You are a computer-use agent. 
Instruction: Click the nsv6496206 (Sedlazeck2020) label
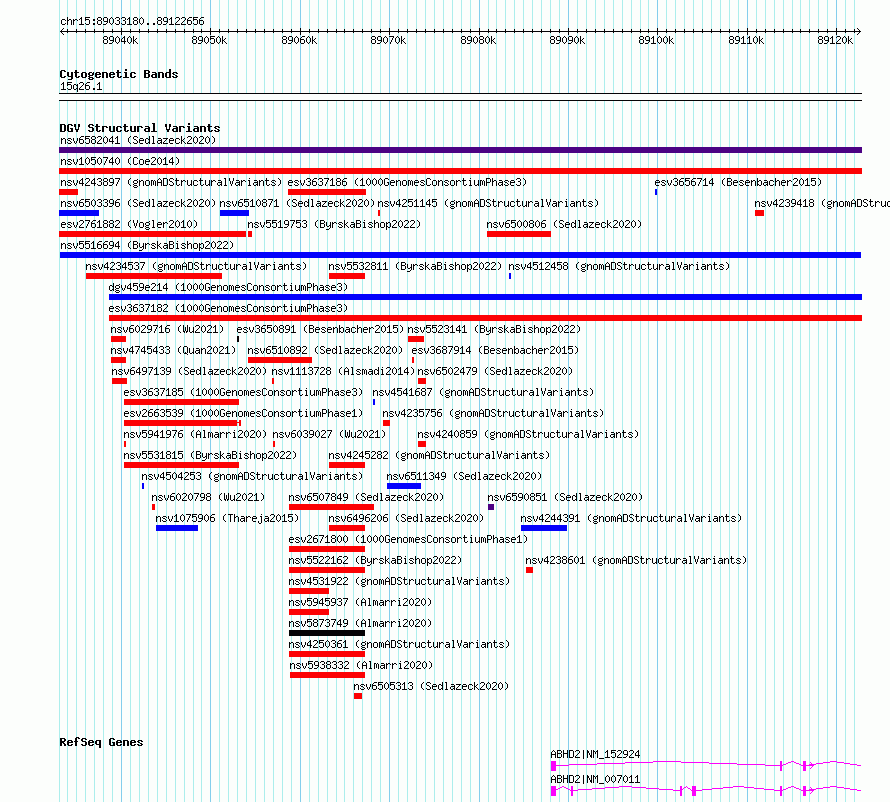[406, 518]
